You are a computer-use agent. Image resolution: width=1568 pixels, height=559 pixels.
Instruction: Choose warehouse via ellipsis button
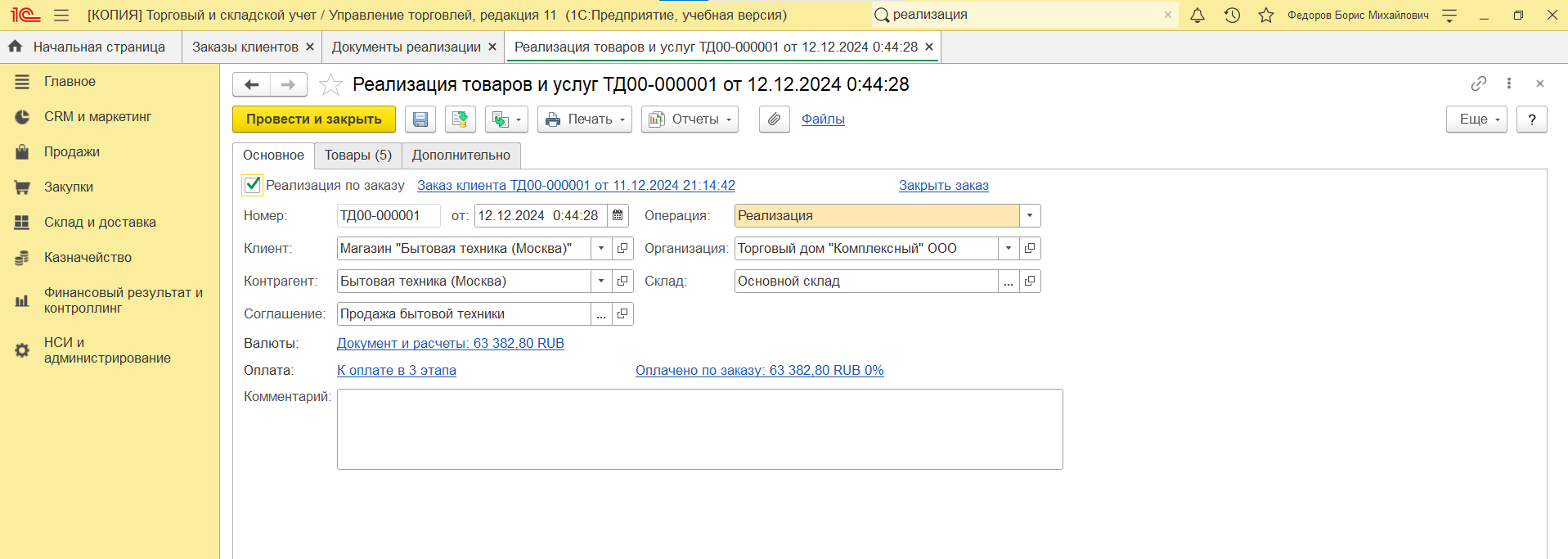(x=1009, y=281)
